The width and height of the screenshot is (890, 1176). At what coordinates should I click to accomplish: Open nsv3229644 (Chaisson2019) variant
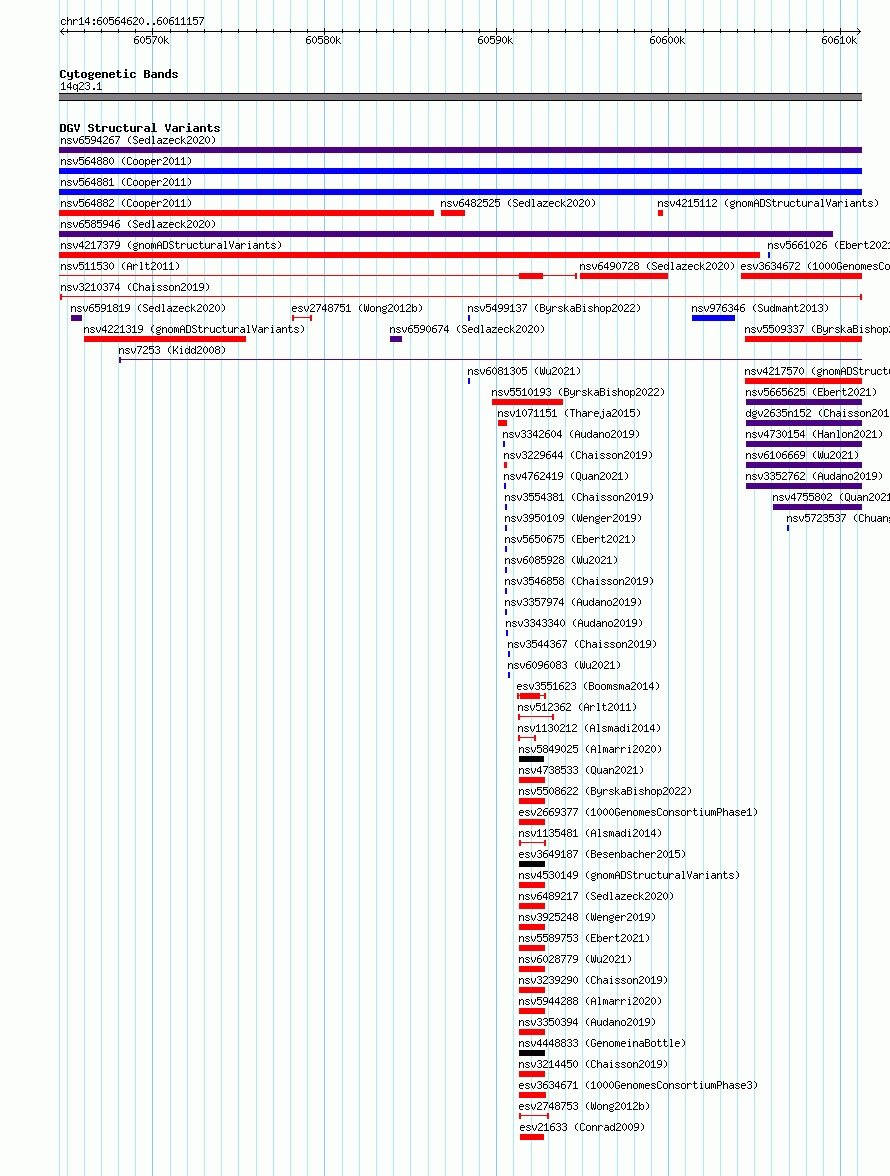[578, 455]
